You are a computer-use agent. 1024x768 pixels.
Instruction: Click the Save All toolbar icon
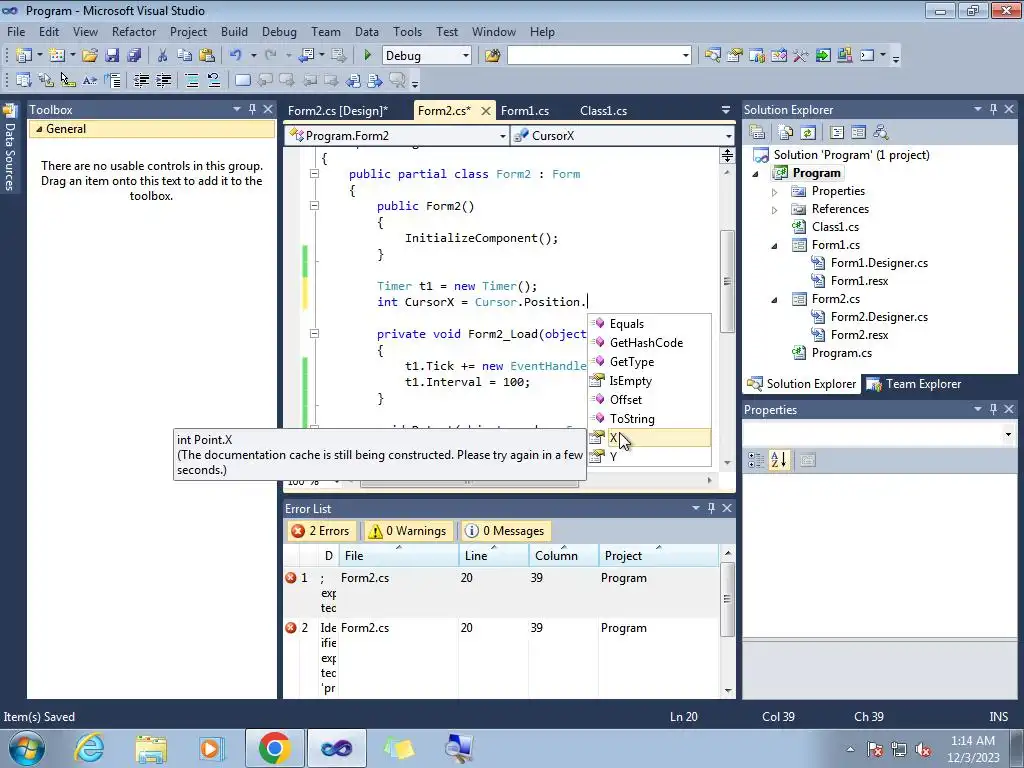[x=134, y=56]
